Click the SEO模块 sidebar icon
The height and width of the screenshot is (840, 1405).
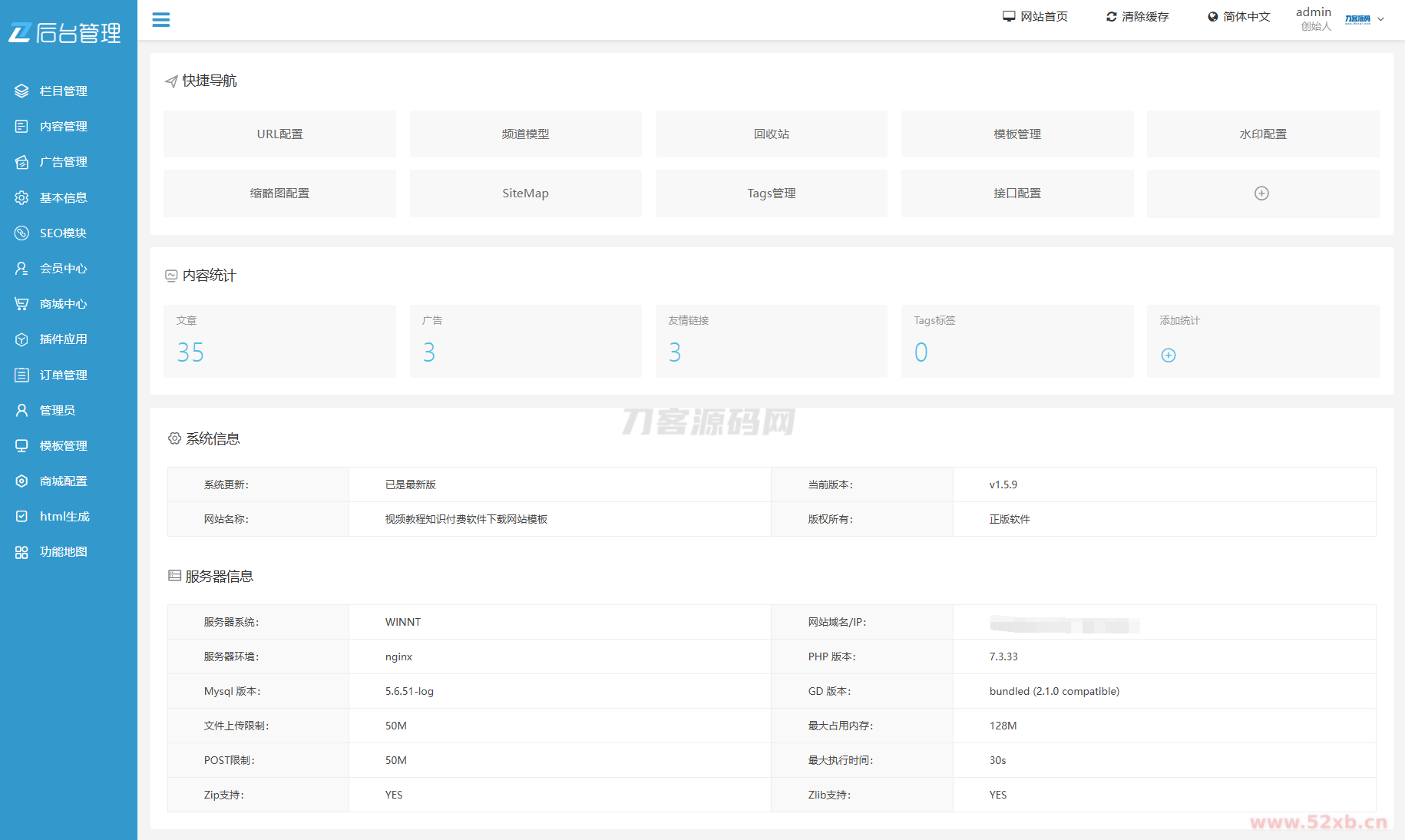tap(21, 233)
